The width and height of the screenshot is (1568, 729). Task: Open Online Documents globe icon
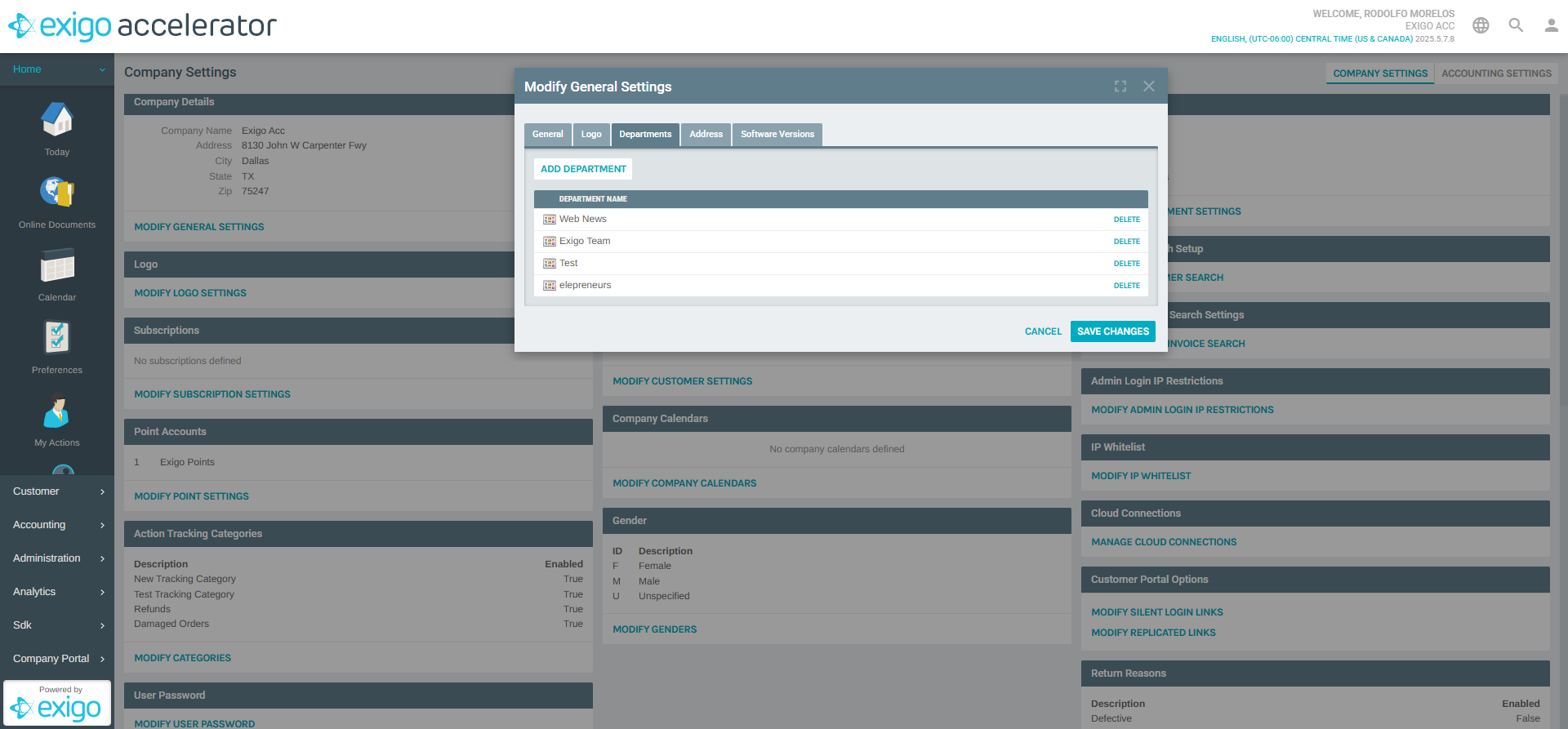(x=57, y=193)
